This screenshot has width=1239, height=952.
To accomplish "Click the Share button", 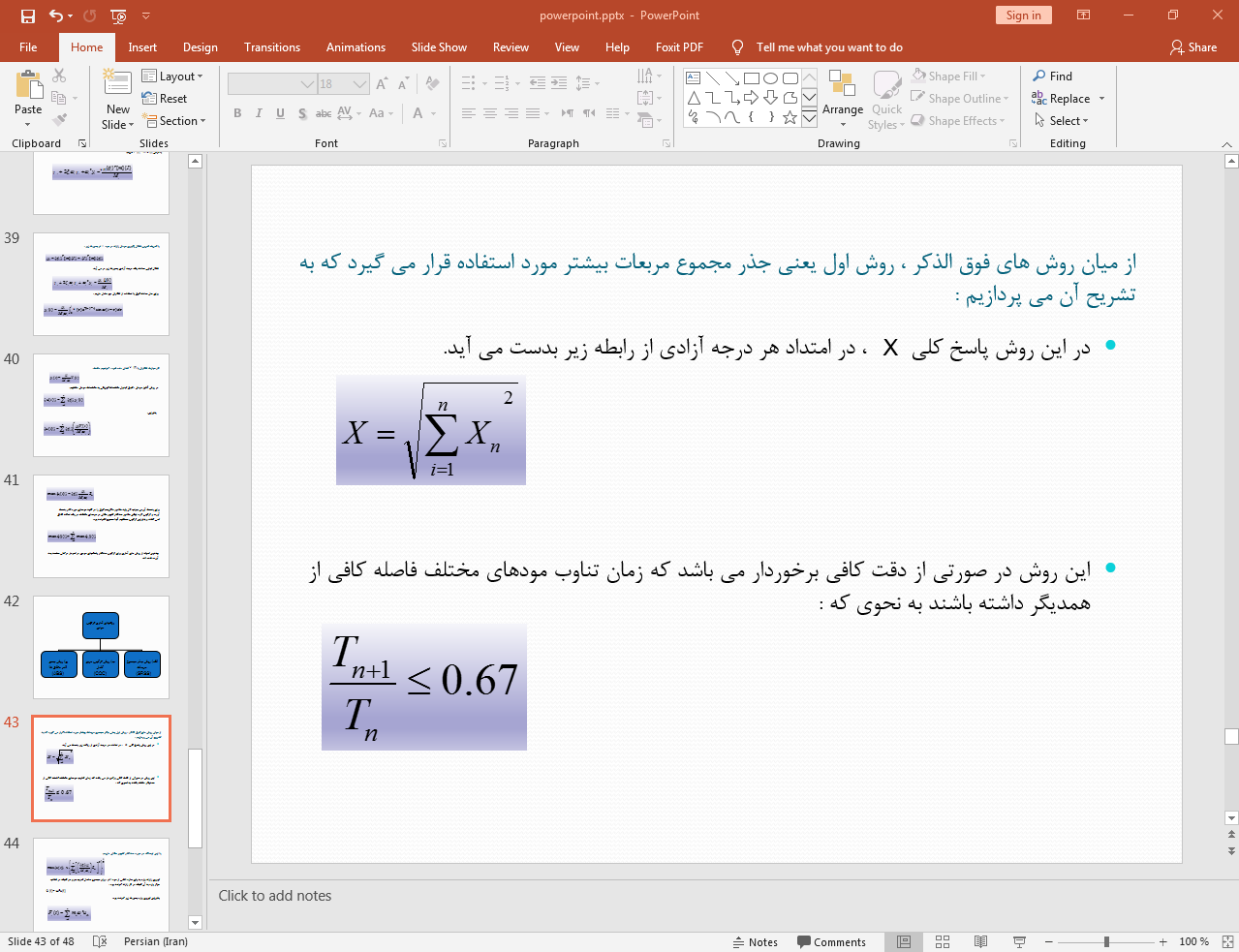I will (x=1193, y=46).
